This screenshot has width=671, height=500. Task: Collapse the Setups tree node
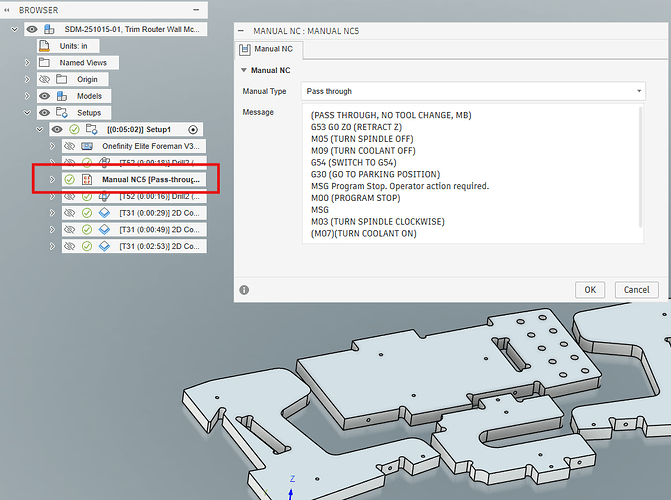(x=27, y=113)
